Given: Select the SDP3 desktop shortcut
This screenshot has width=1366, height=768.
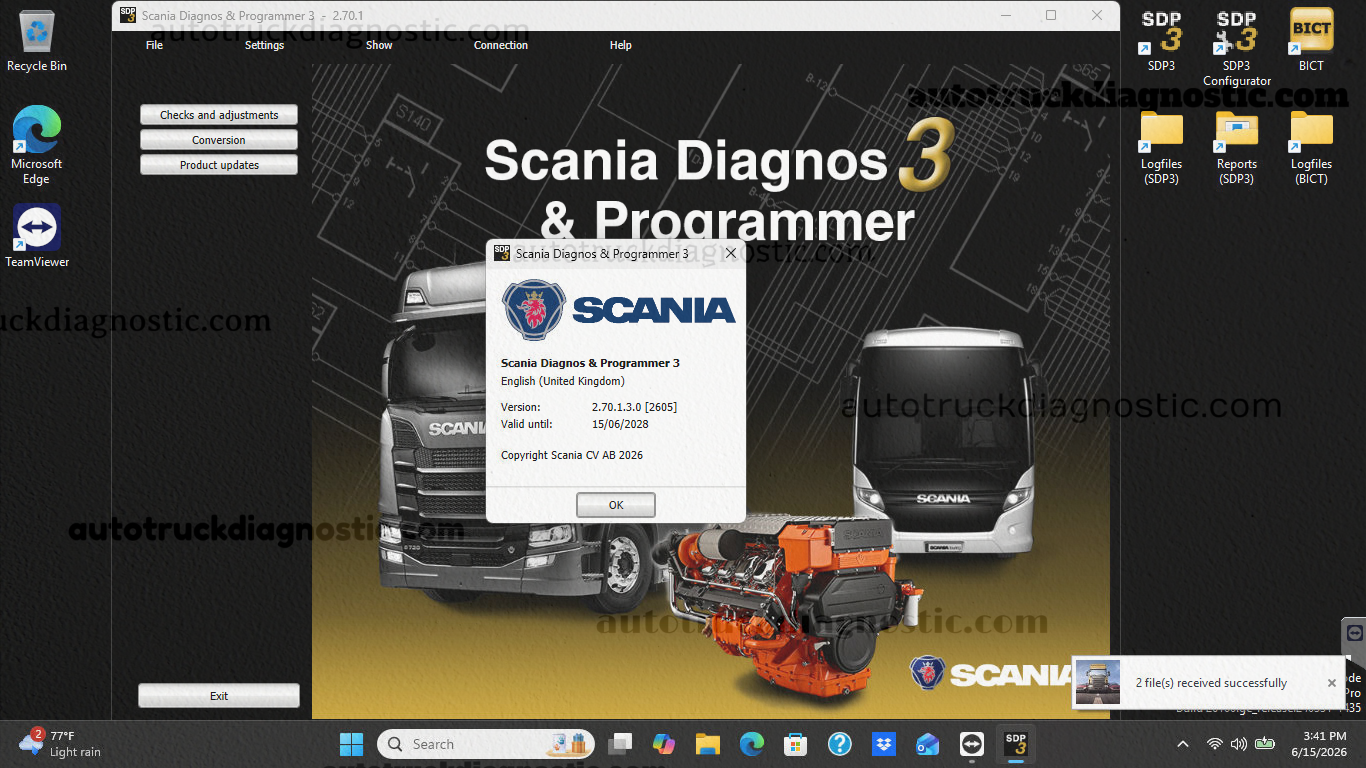Looking at the screenshot, I should point(1162,41).
